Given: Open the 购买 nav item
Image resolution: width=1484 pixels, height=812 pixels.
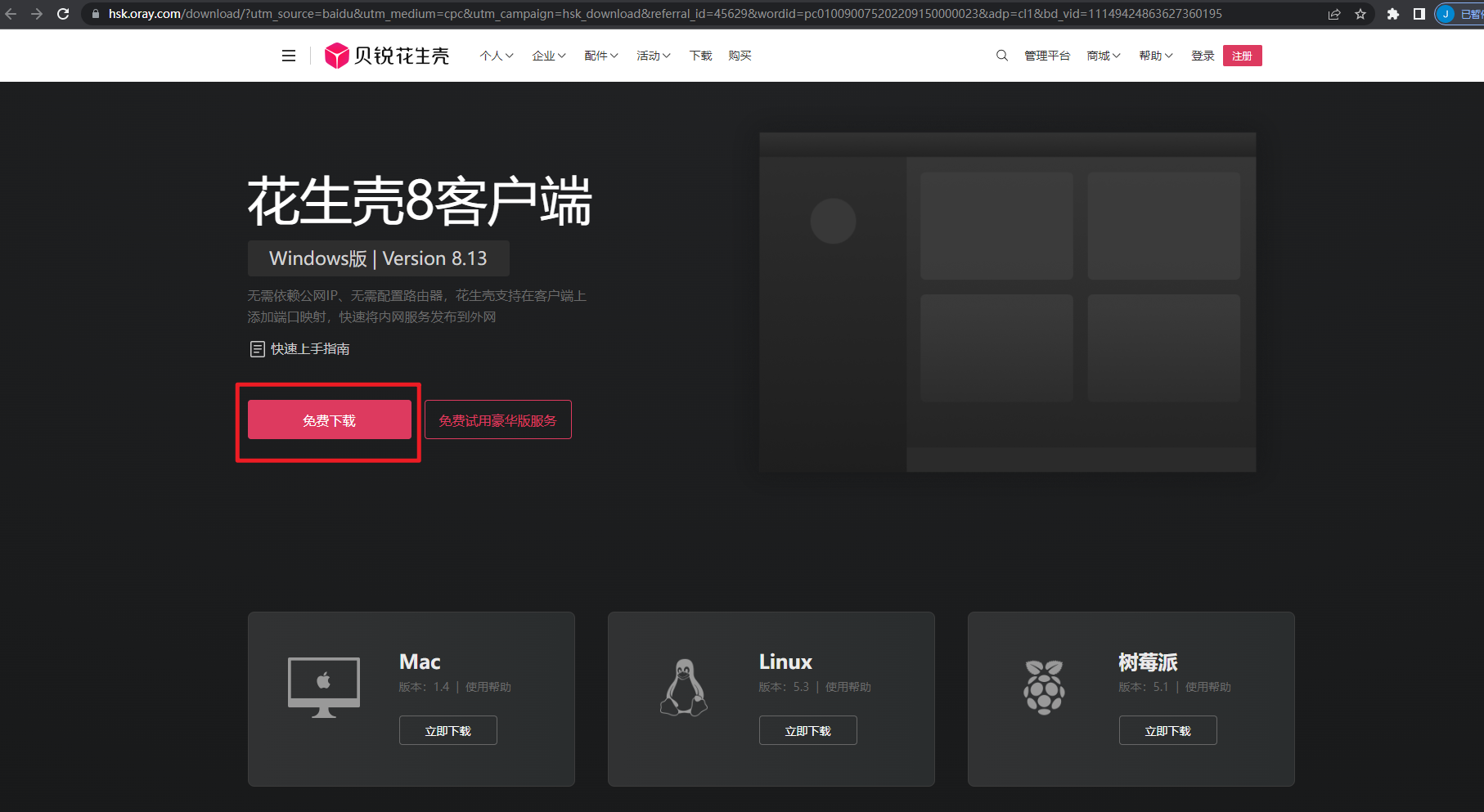Looking at the screenshot, I should [x=740, y=56].
